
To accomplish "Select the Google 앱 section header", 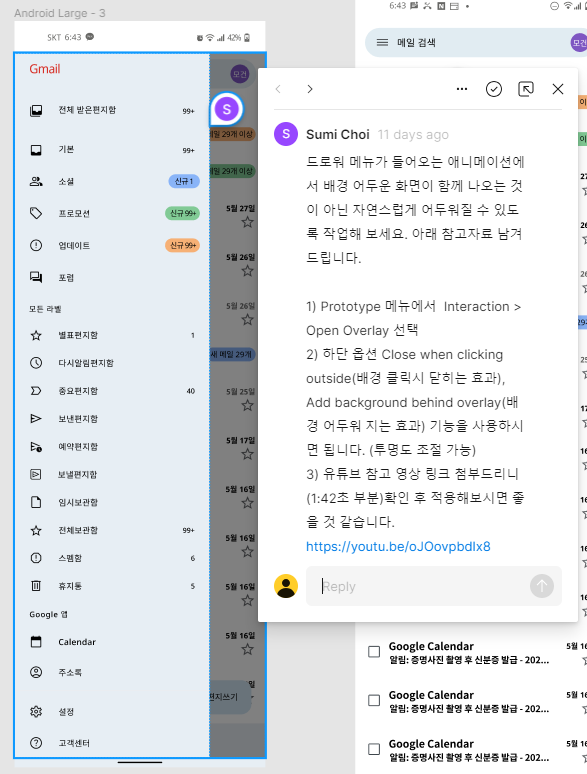I will pyautogui.click(x=48, y=615).
